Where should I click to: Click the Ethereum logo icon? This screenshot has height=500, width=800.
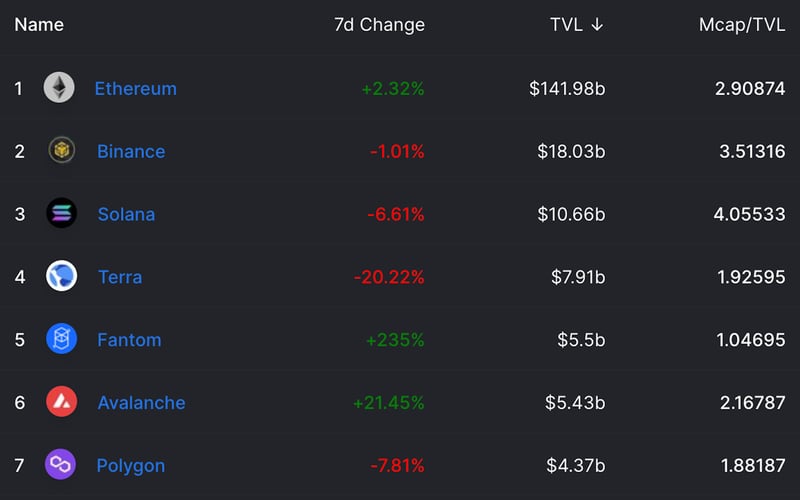59,88
